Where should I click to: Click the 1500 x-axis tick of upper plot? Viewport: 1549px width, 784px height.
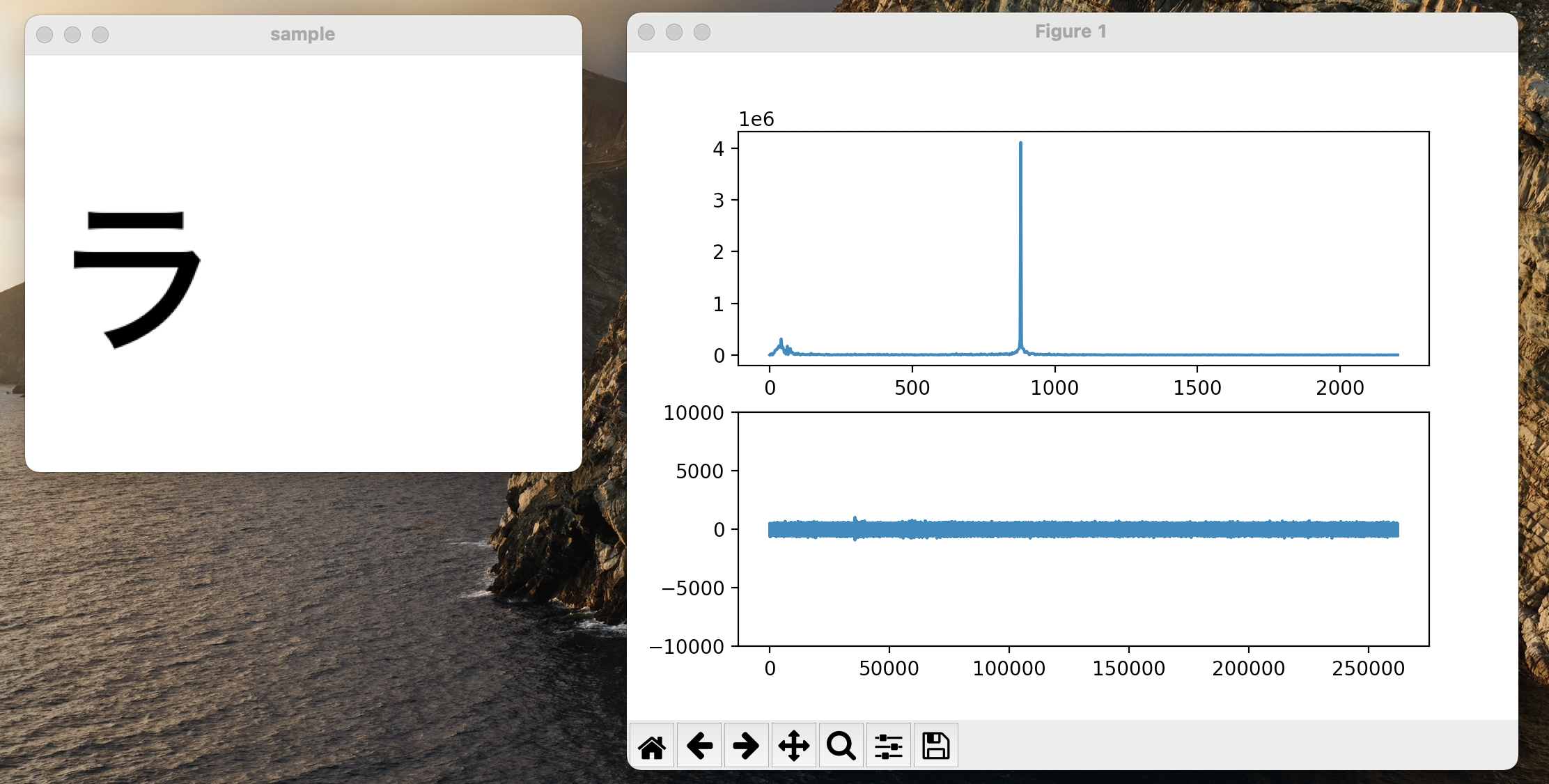pyautogui.click(x=1197, y=388)
